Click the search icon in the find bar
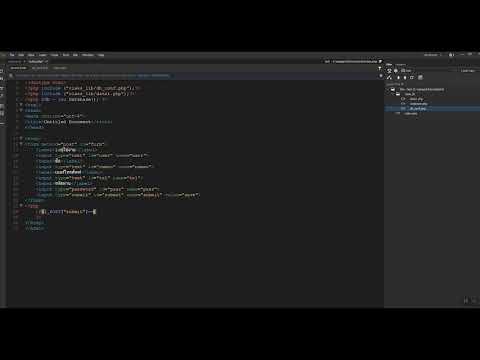 (11, 76)
